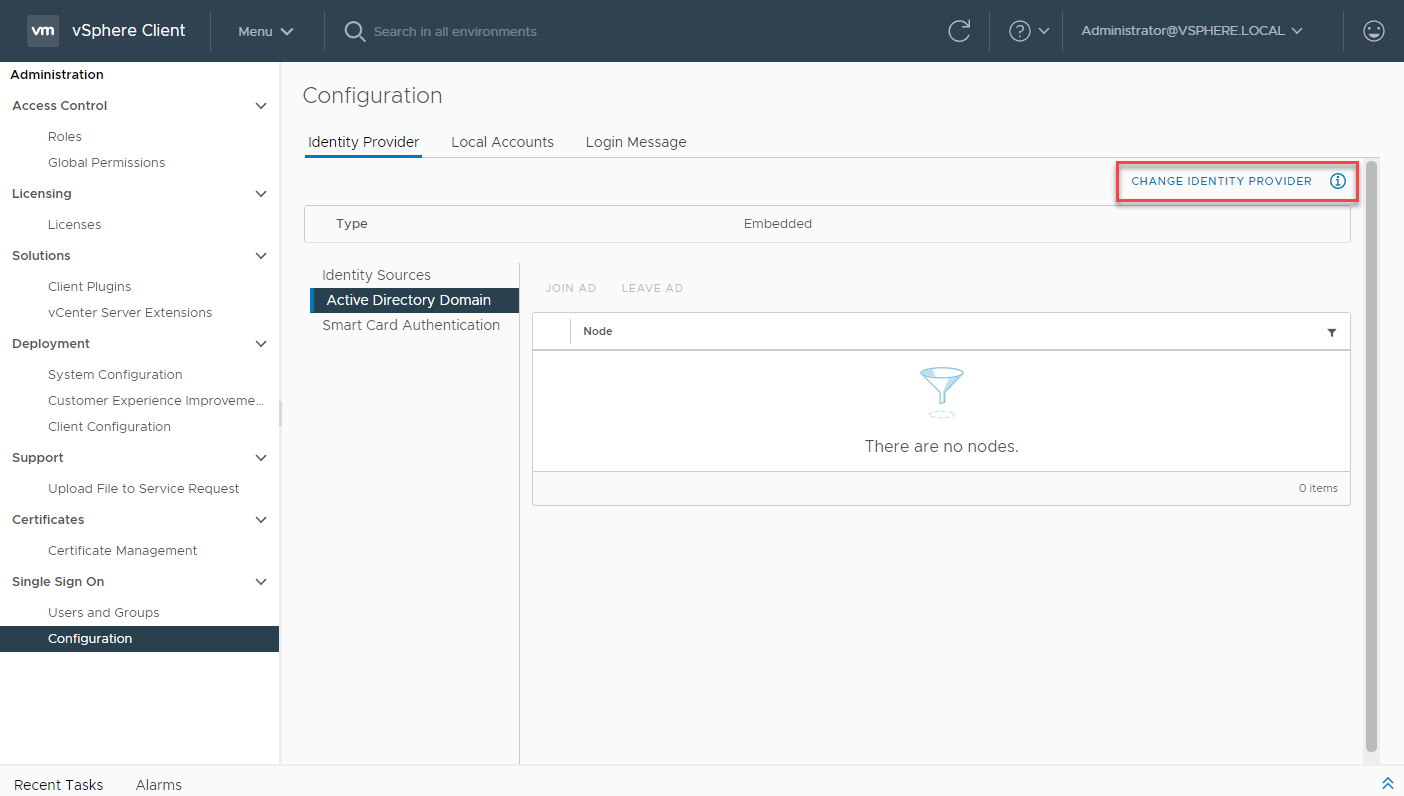1404x796 pixels.
Task: Click the vSphere Client title
Action: click(x=129, y=30)
